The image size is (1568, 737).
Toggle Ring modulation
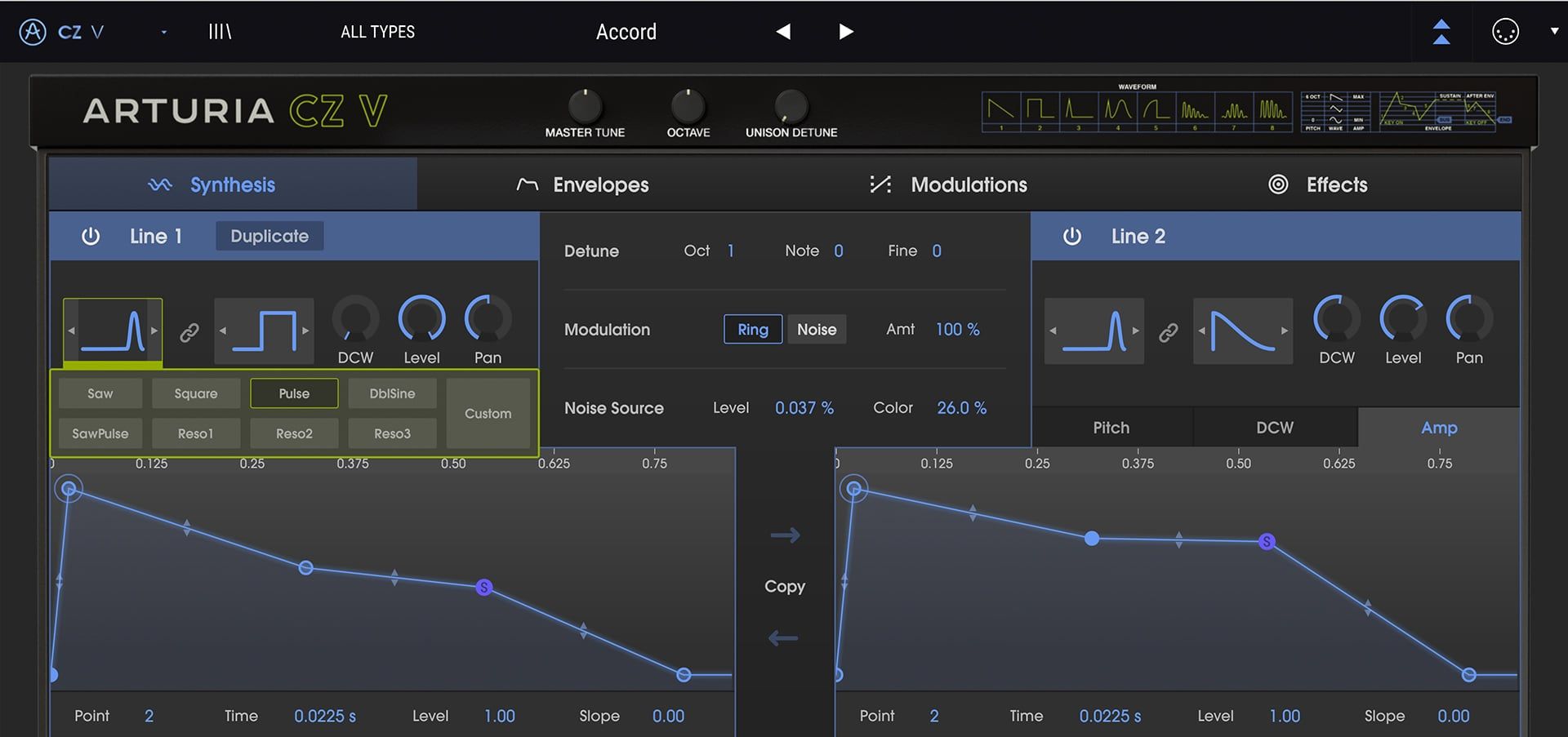click(x=753, y=329)
